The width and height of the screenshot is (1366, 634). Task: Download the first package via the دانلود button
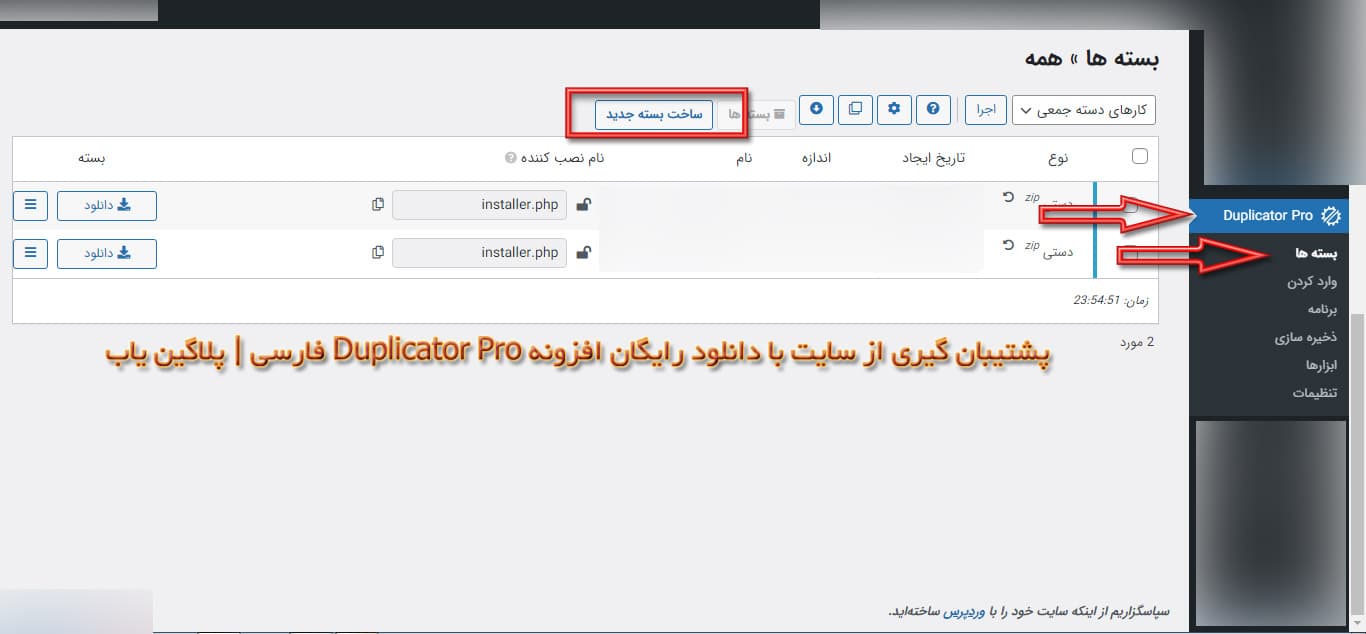pos(106,205)
